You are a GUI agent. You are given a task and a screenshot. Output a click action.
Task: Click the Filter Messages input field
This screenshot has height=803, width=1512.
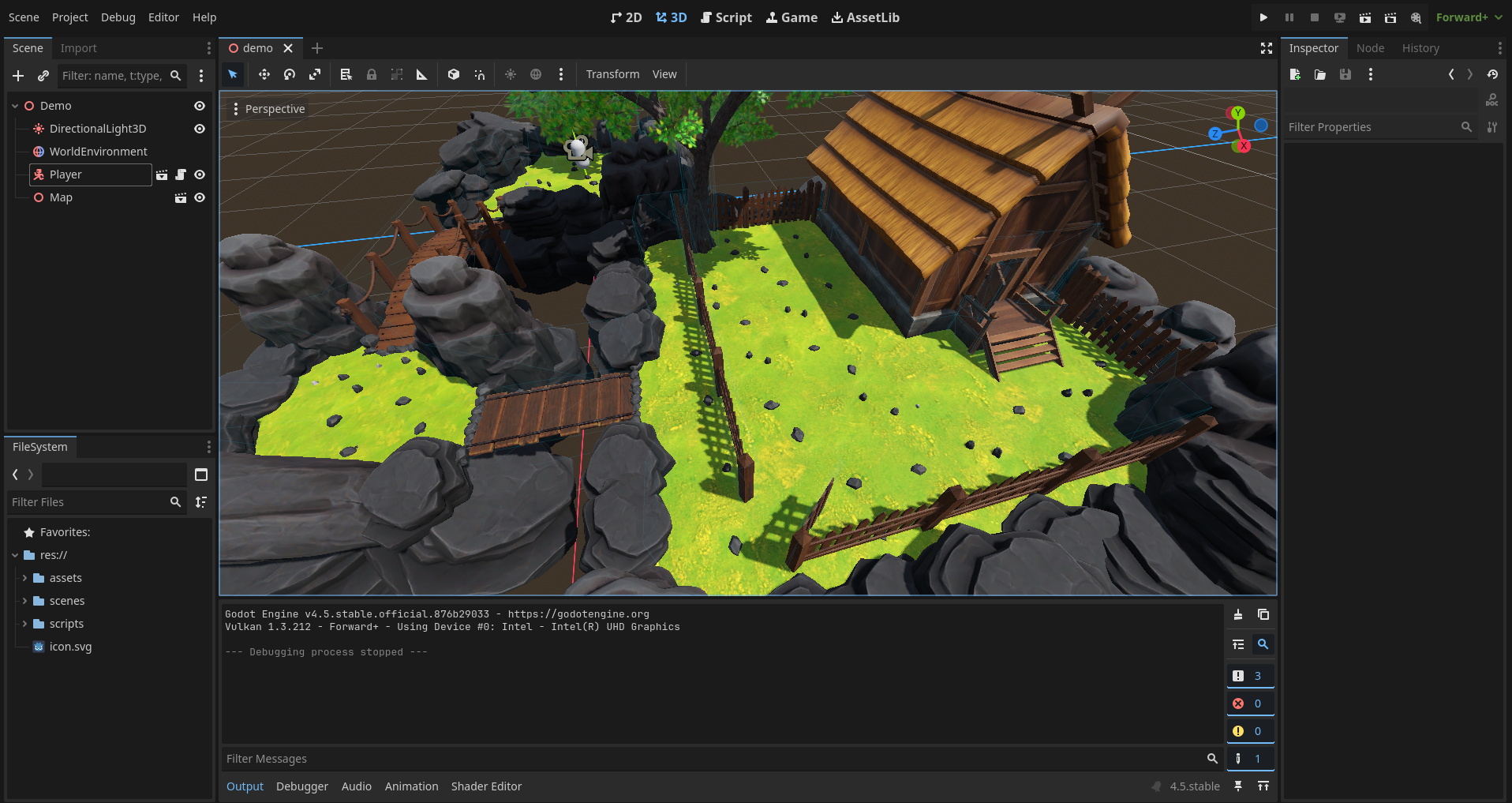710,759
